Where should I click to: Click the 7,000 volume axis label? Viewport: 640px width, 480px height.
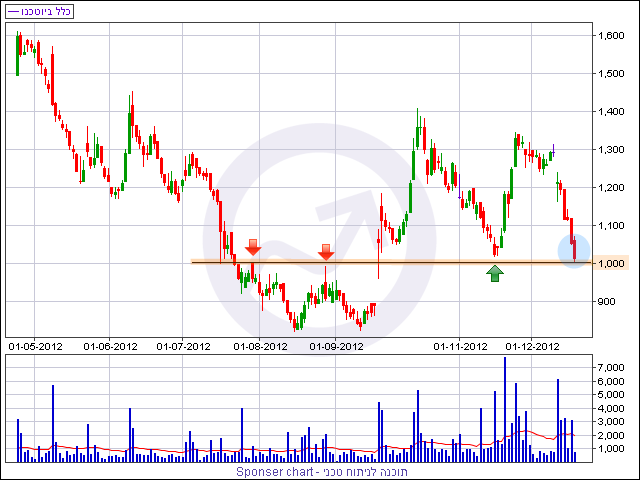(611, 367)
